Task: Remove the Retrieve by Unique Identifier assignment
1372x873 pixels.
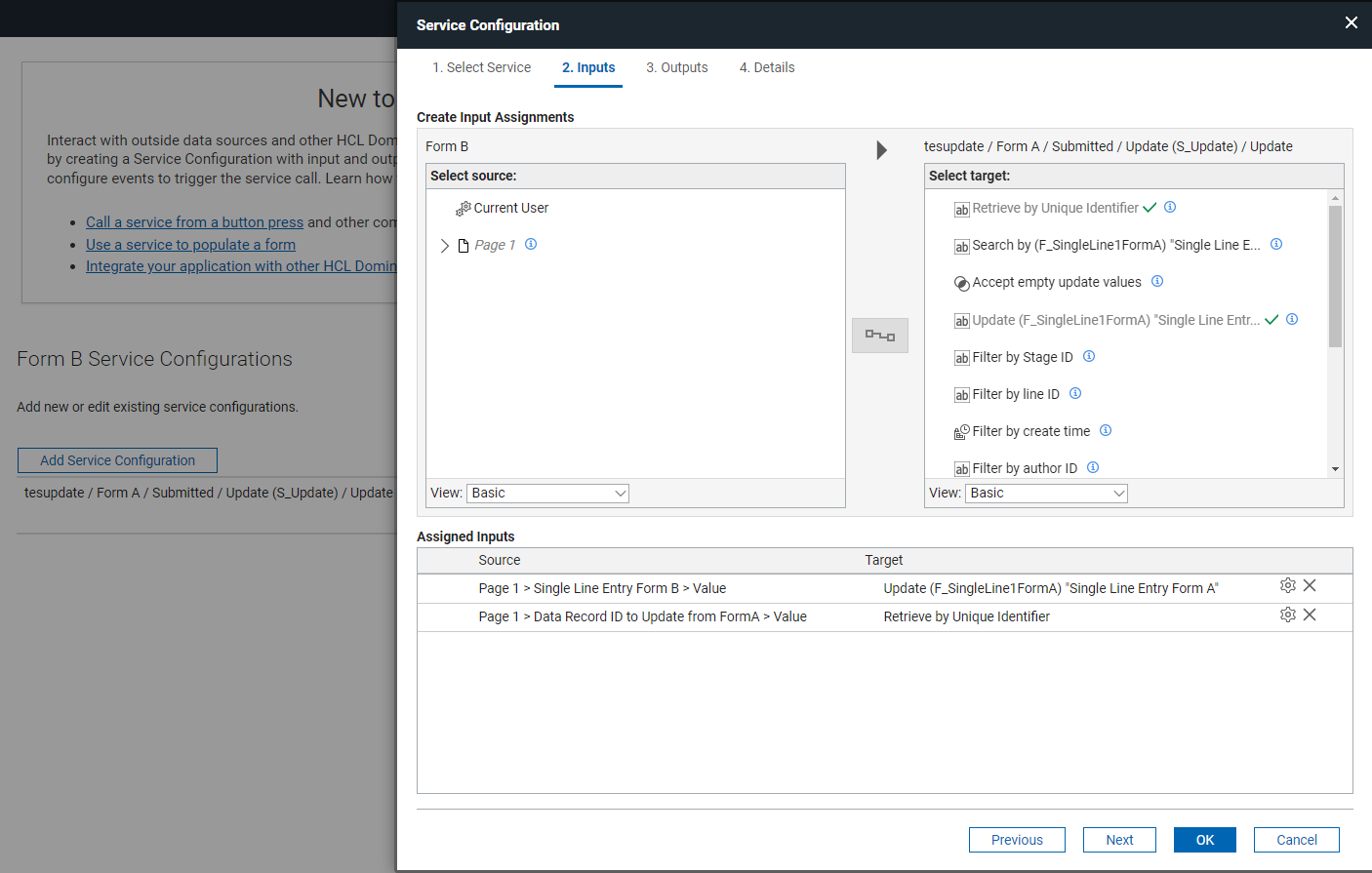Action: pyautogui.click(x=1310, y=615)
